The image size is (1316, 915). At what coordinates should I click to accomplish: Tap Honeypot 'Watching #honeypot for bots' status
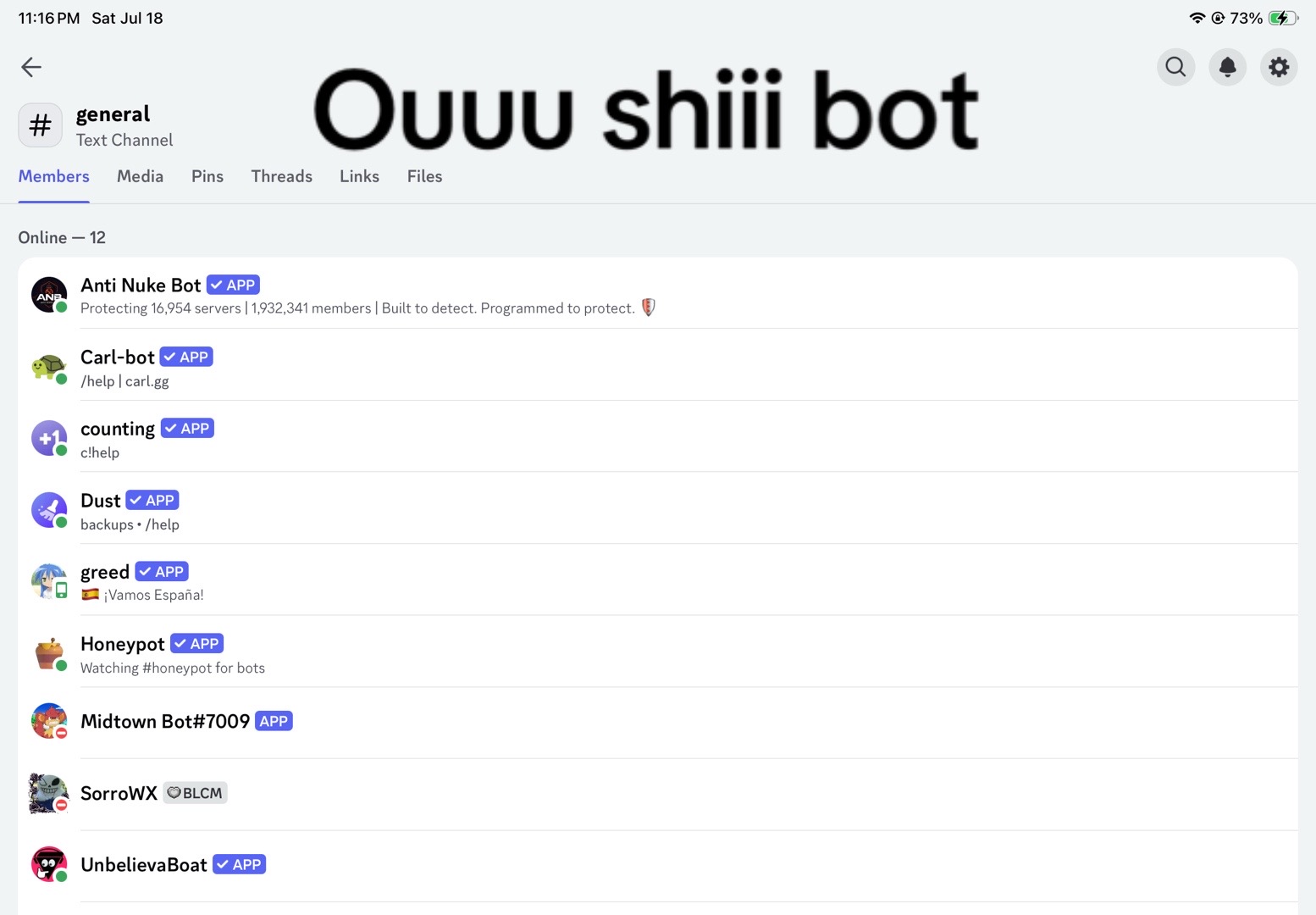point(173,668)
